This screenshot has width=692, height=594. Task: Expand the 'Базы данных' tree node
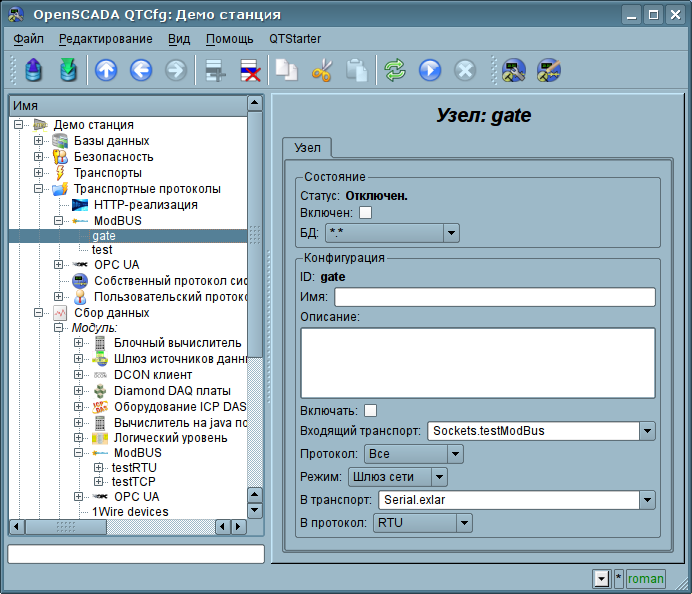[x=38, y=141]
